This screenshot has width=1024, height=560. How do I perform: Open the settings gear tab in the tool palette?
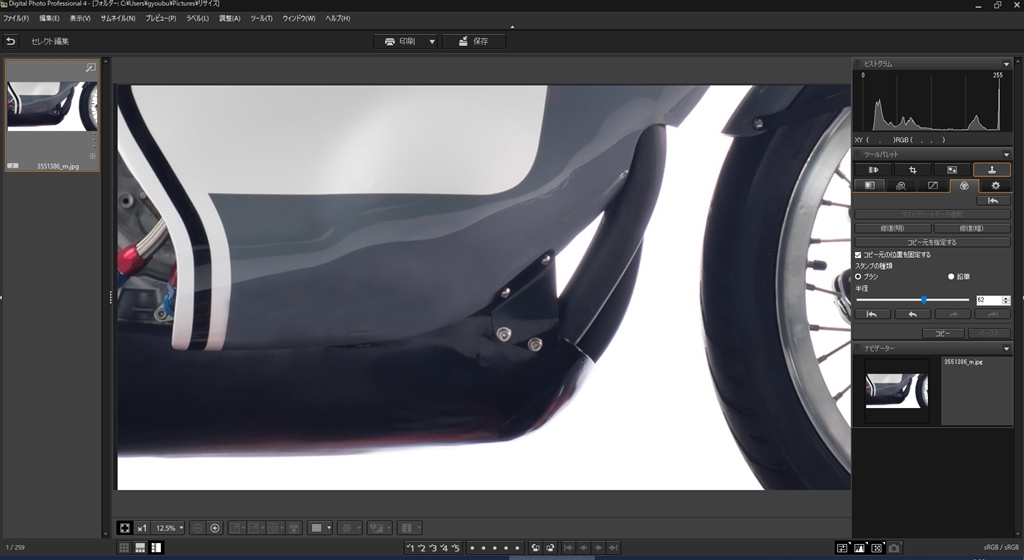point(994,185)
